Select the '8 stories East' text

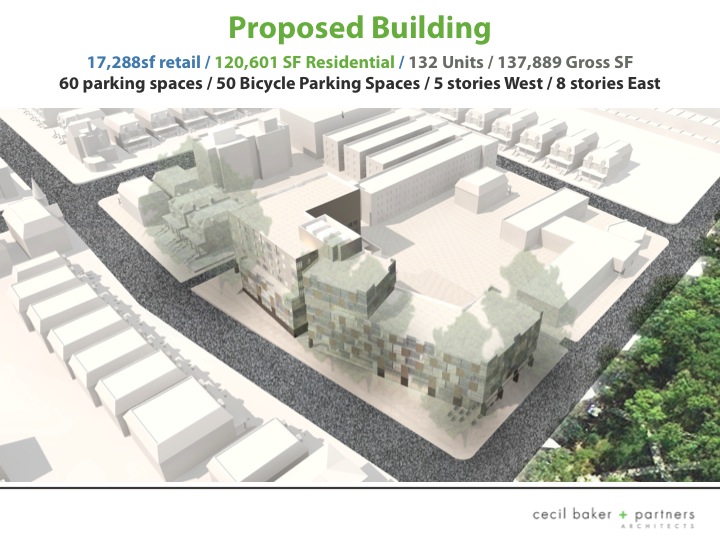click(608, 84)
